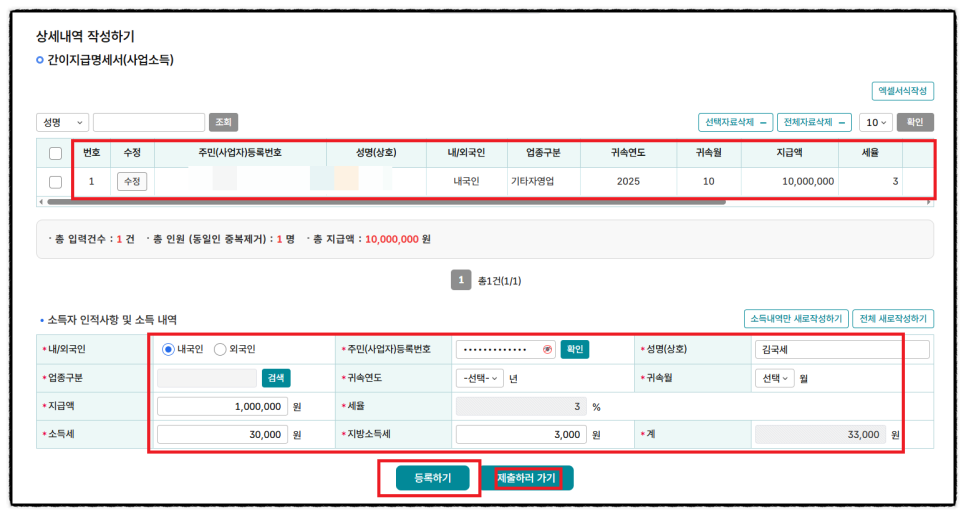This screenshot has width=966, height=516.
Task: Click the 귀속연도 column header
Action: click(x=628, y=153)
